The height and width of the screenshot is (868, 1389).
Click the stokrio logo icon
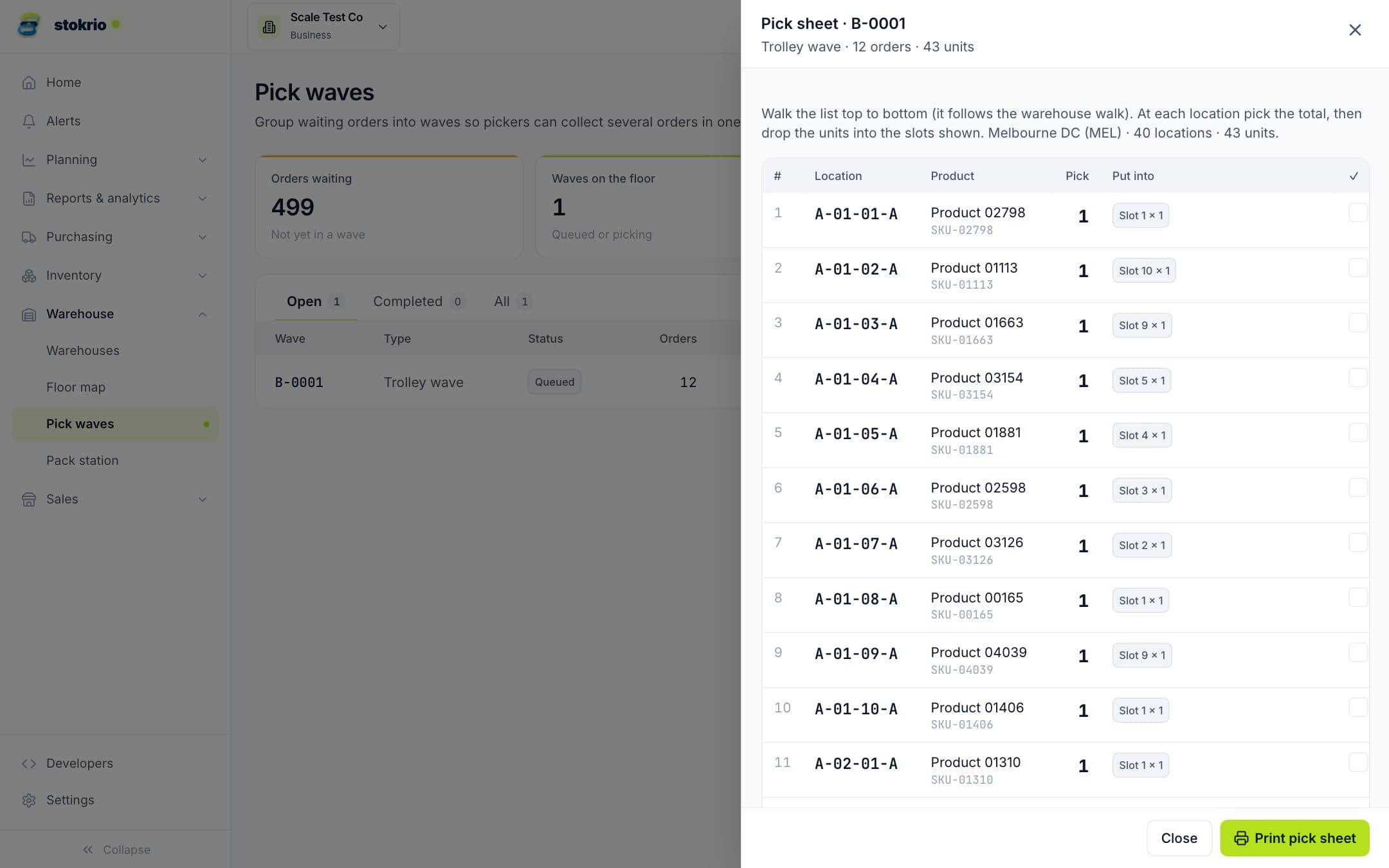[x=29, y=25]
